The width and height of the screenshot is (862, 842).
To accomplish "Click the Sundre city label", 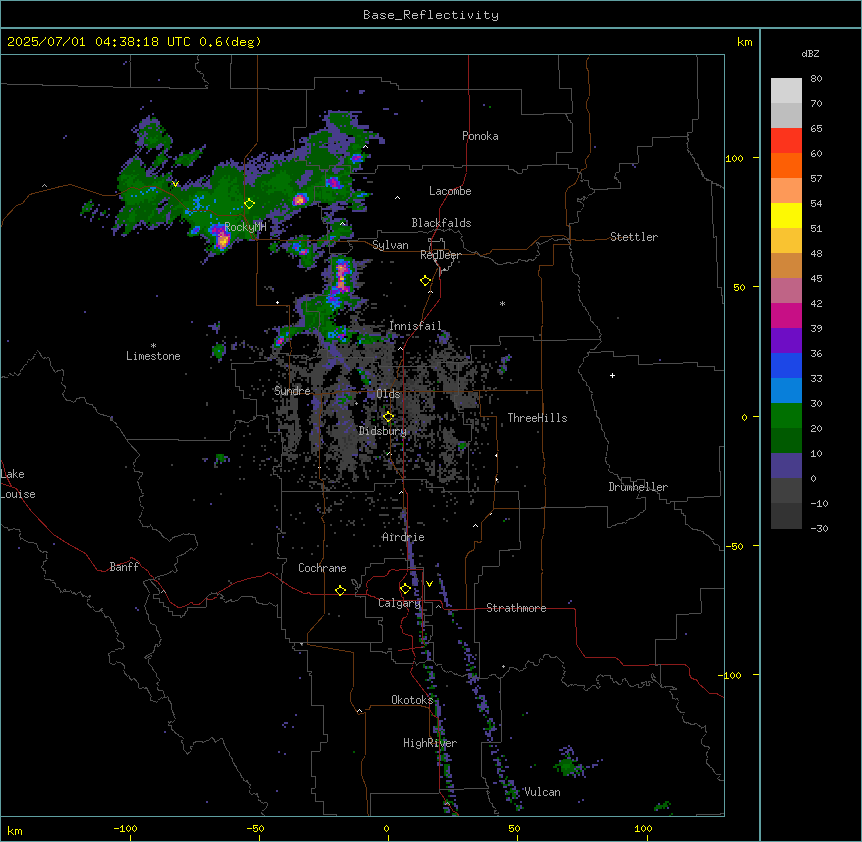I will point(292,391).
